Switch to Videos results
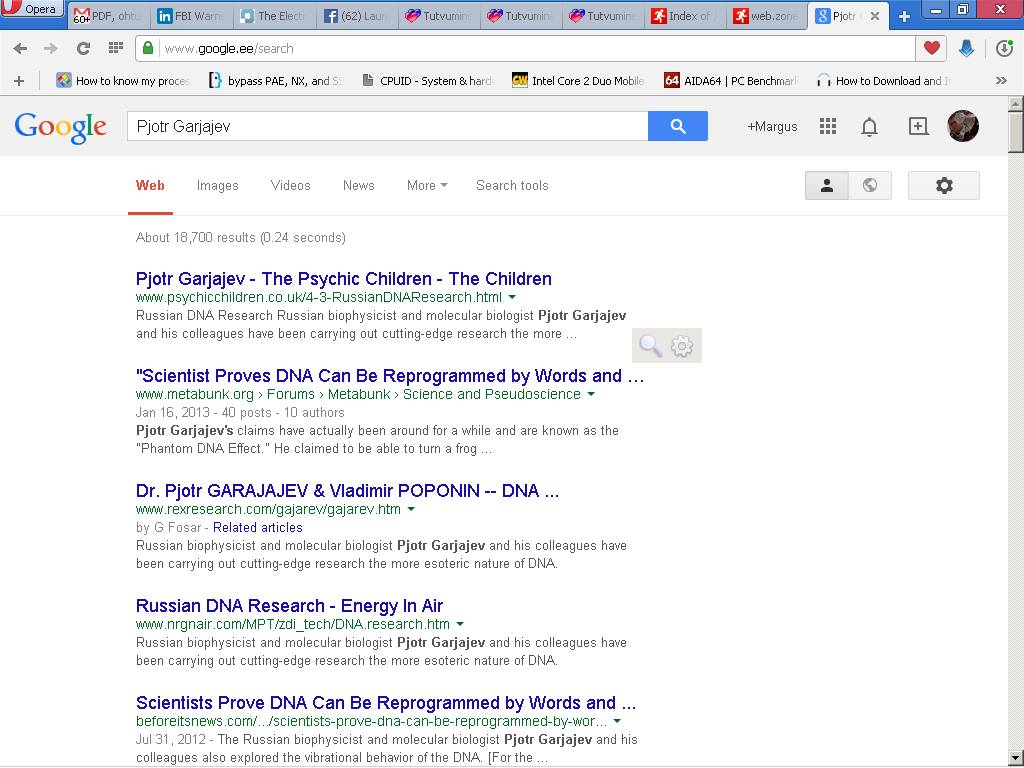The height and width of the screenshot is (768, 1024). point(291,185)
